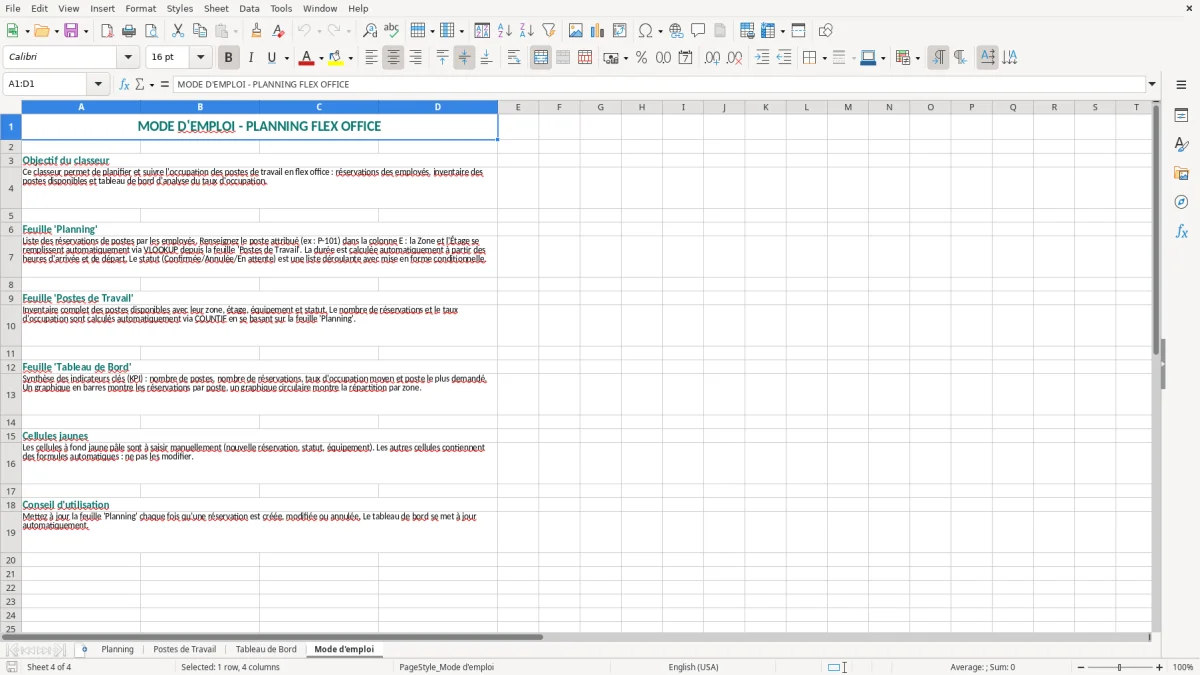Sort ascending
This screenshot has width=1200, height=675.
505,31
